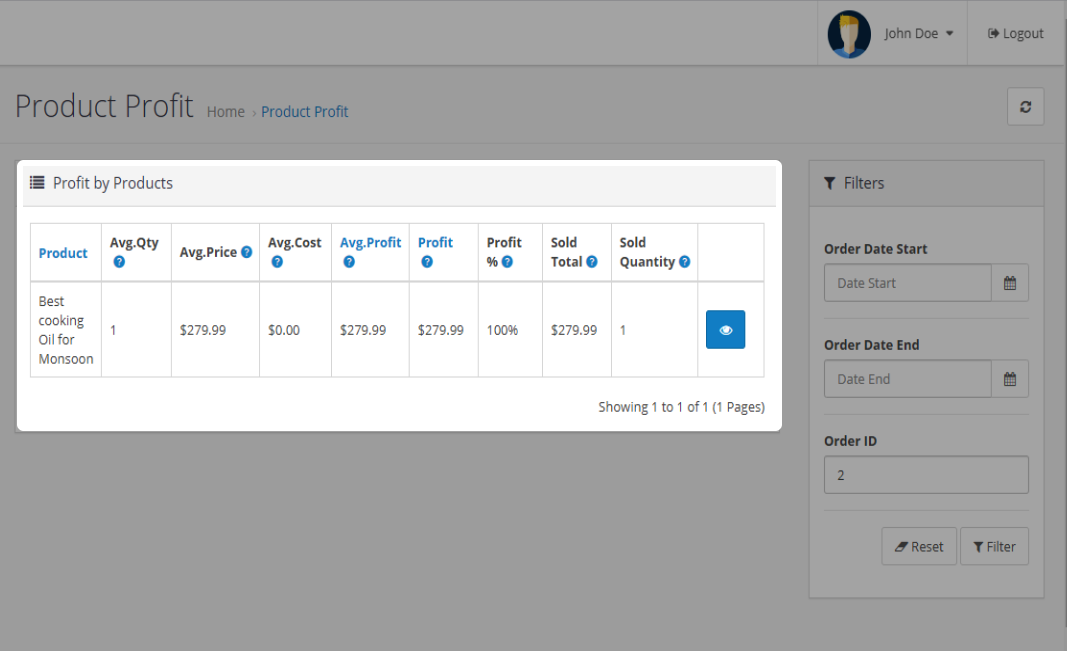This screenshot has width=1067, height=651.
Task: Click the Avg.Qty help question icon
Action: click(119, 262)
